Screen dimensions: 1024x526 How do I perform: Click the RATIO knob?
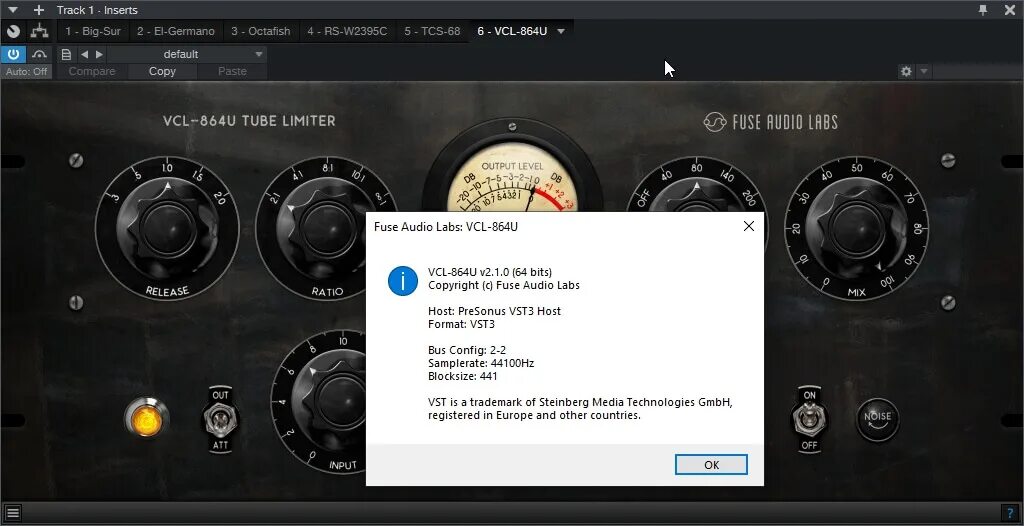(x=325, y=229)
